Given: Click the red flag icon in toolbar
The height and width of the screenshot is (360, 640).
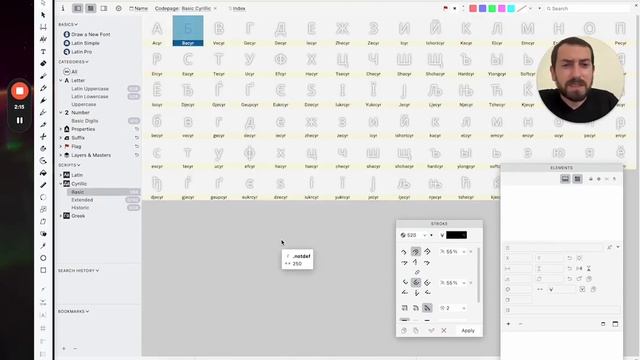Looking at the screenshot, I should click(445, 8).
